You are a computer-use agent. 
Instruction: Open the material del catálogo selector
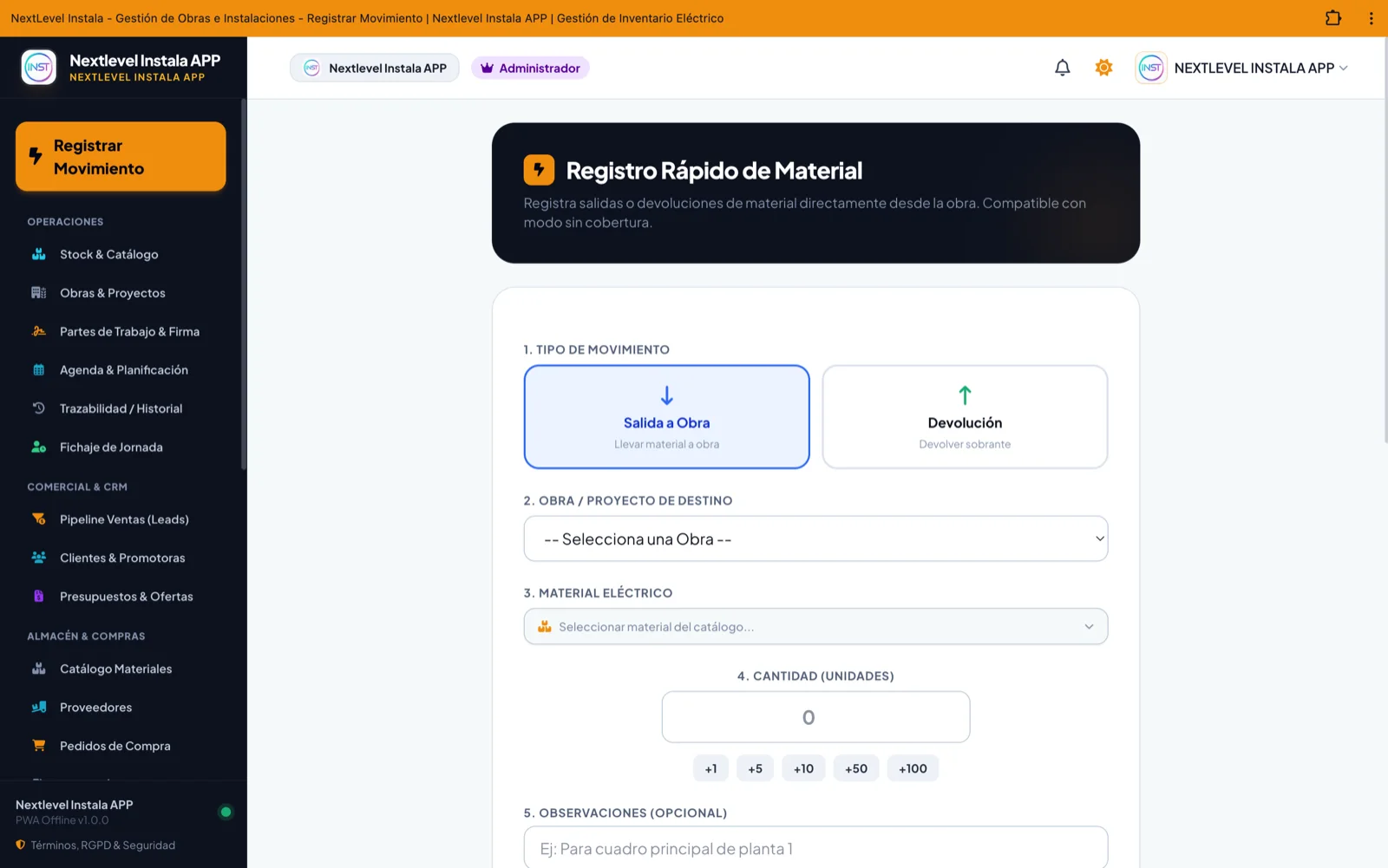coord(815,626)
